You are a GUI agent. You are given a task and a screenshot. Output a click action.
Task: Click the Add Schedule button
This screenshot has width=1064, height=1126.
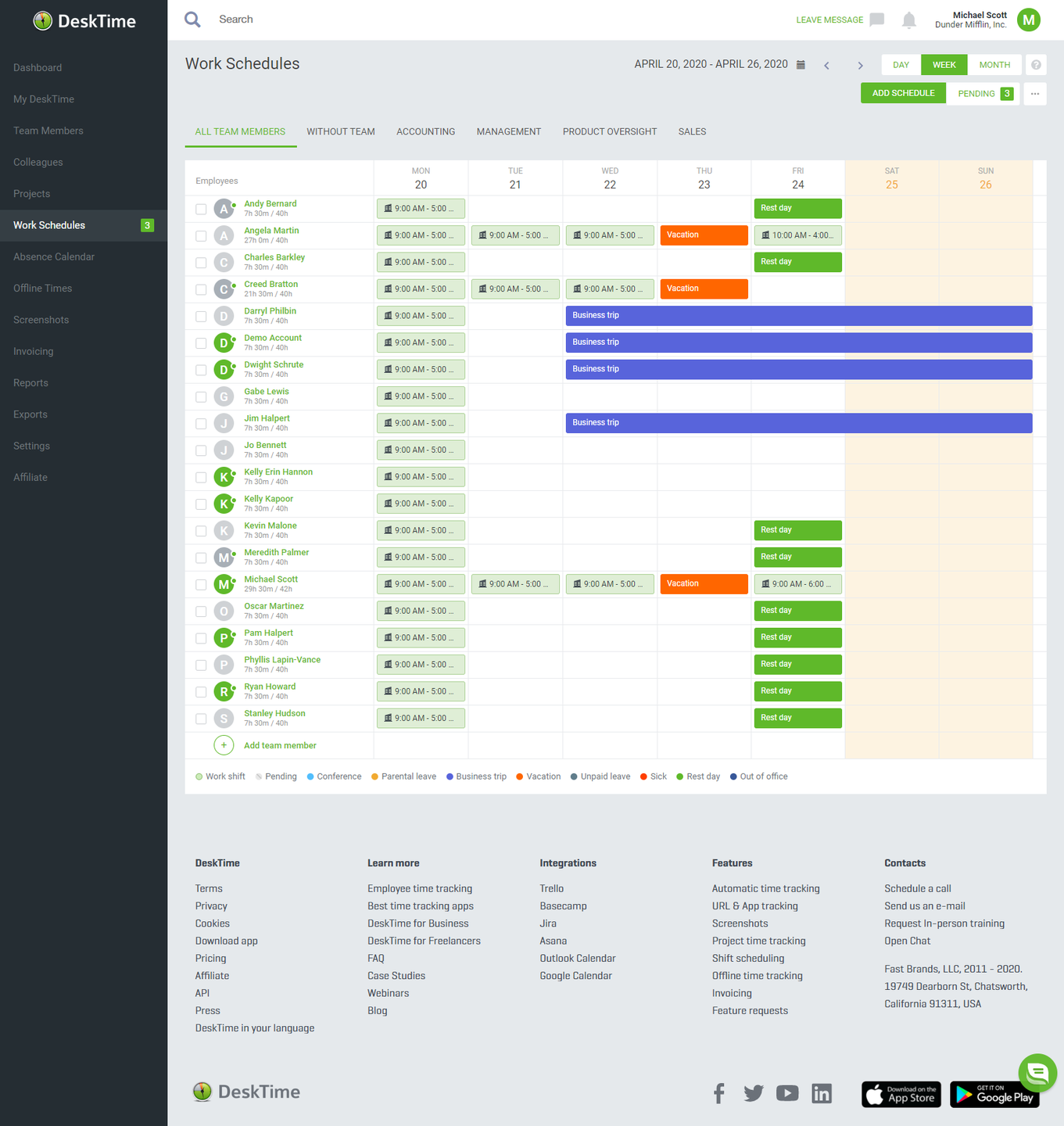[904, 94]
